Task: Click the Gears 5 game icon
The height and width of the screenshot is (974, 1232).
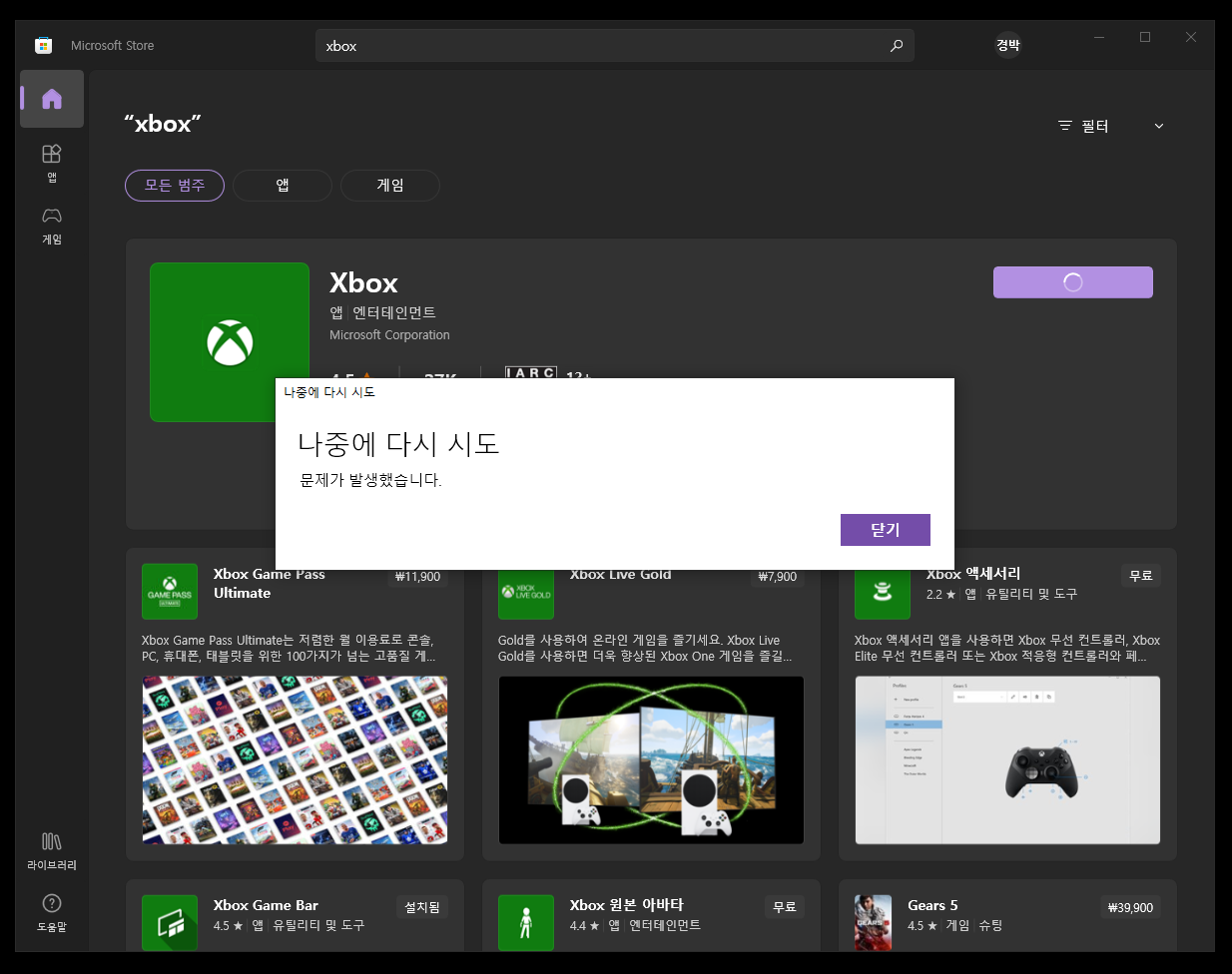Action: (x=874, y=923)
